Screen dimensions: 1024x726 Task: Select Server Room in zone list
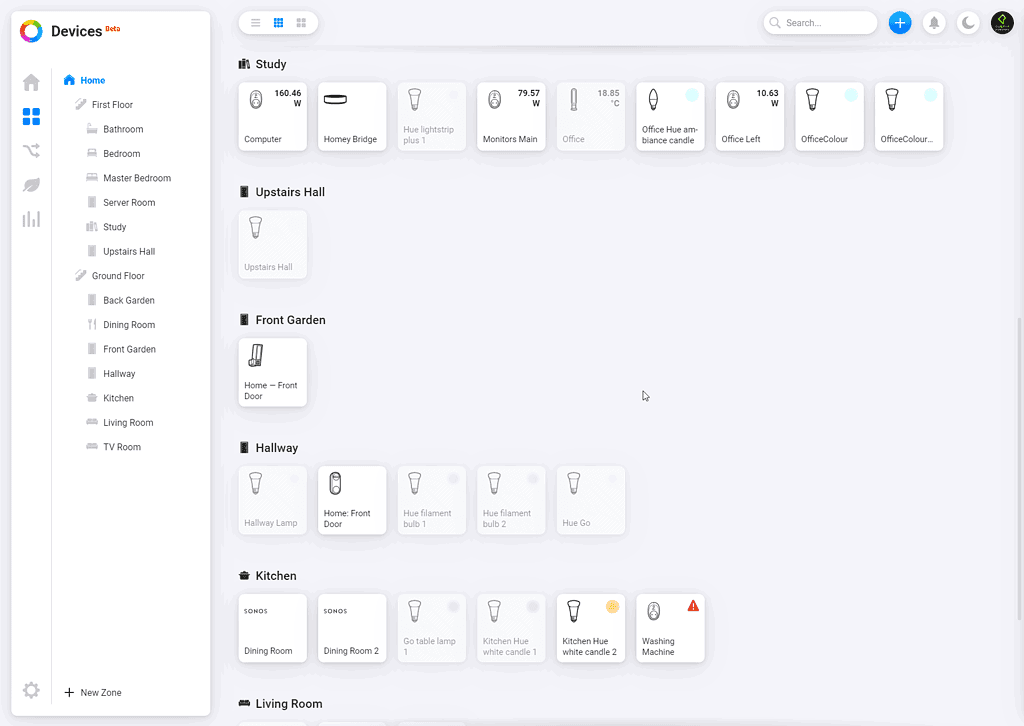(129, 203)
